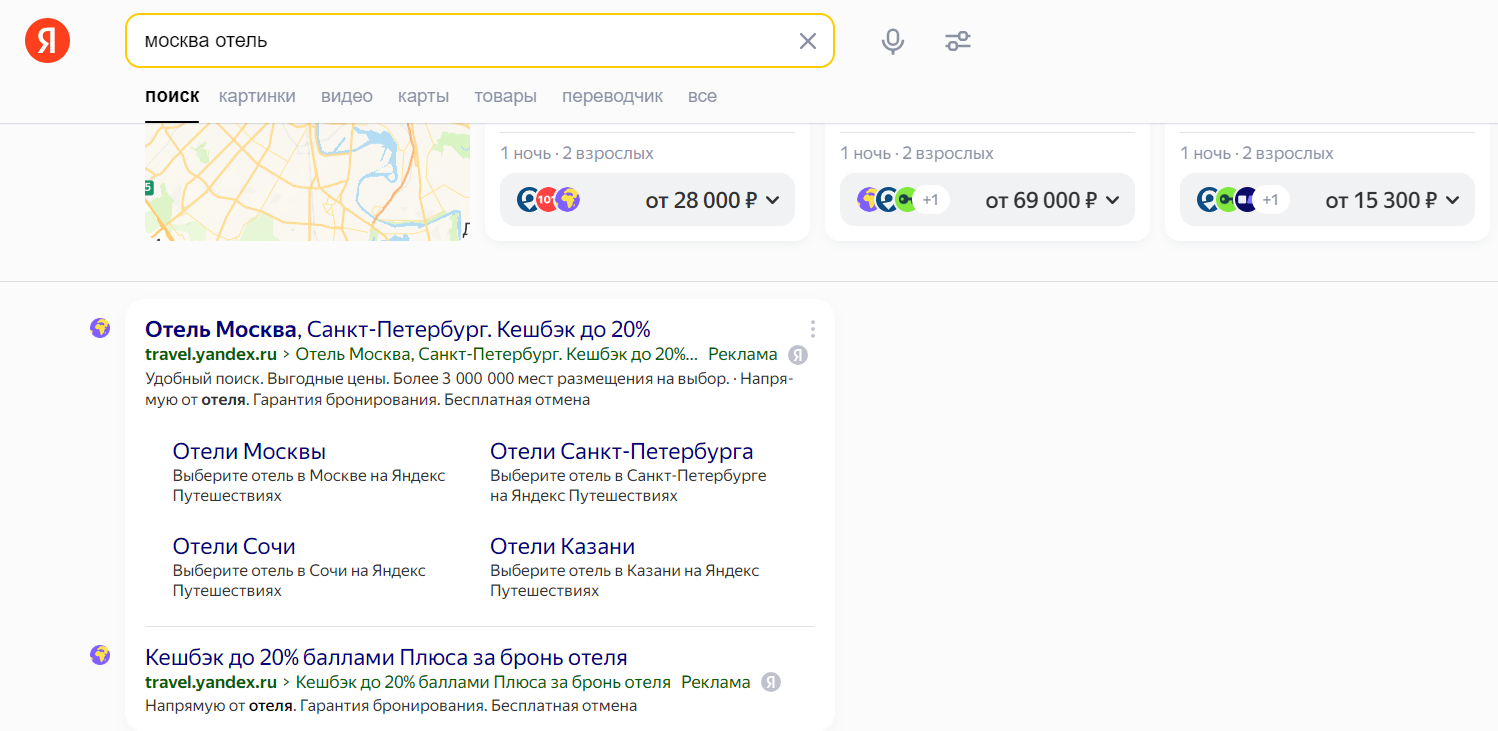This screenshot has width=1498, height=731.
Task: Click the "Реклама" label of the second result
Action: 716,682
